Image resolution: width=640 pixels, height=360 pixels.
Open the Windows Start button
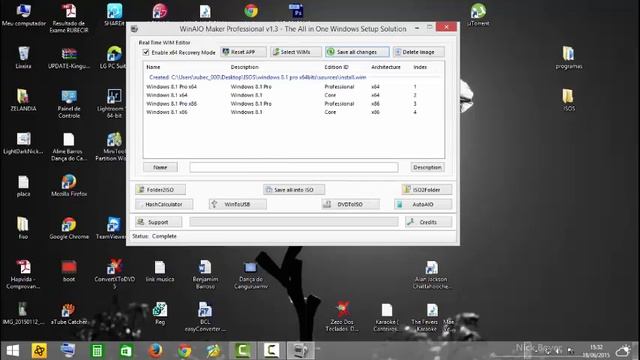(12, 351)
